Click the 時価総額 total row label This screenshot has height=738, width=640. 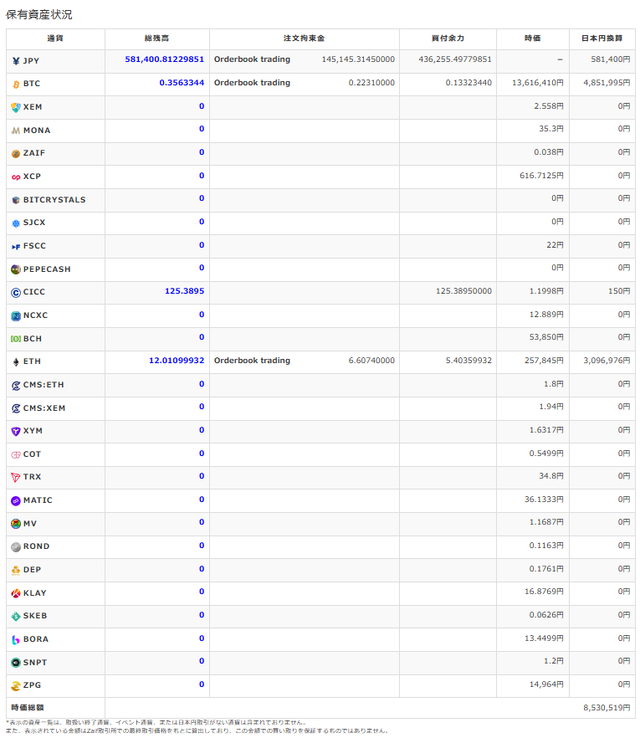(27, 707)
